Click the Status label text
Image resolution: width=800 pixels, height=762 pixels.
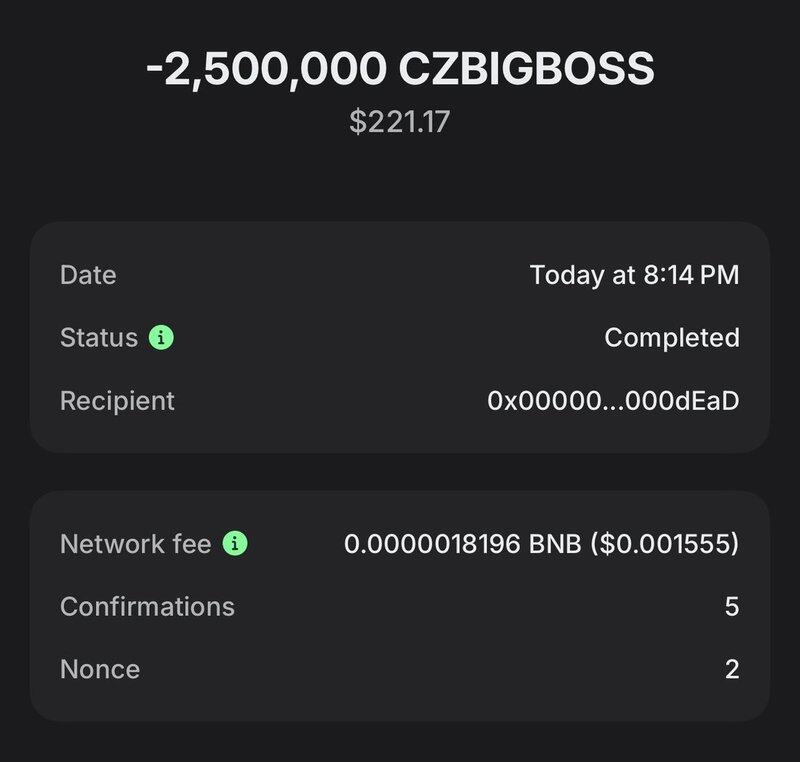click(98, 338)
